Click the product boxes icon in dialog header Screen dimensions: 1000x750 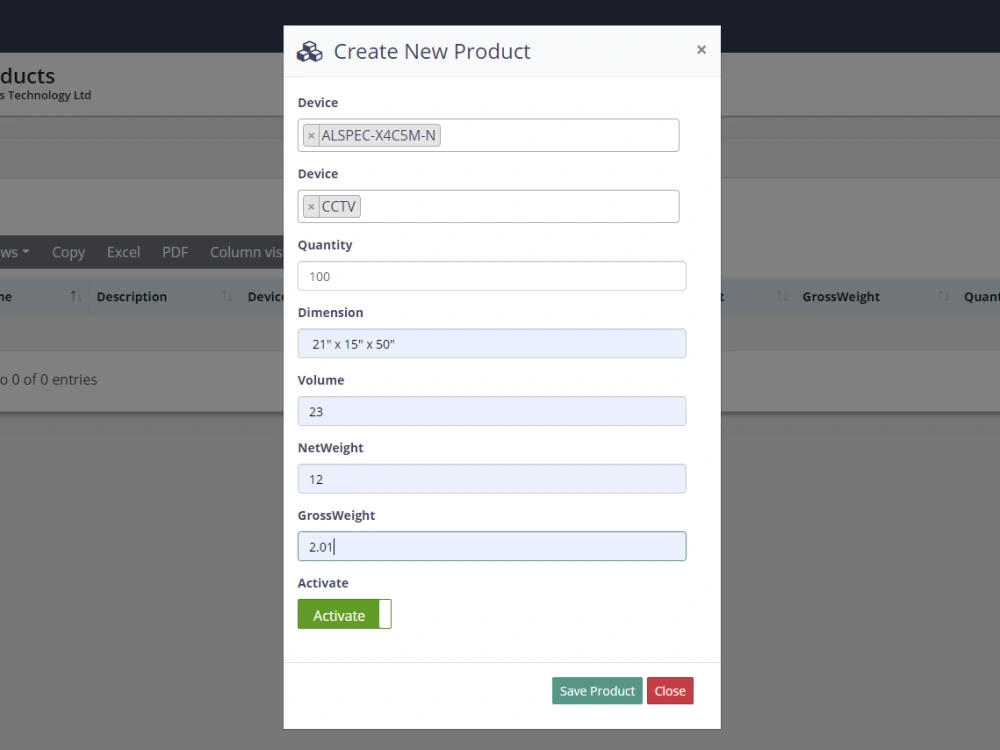coord(310,52)
